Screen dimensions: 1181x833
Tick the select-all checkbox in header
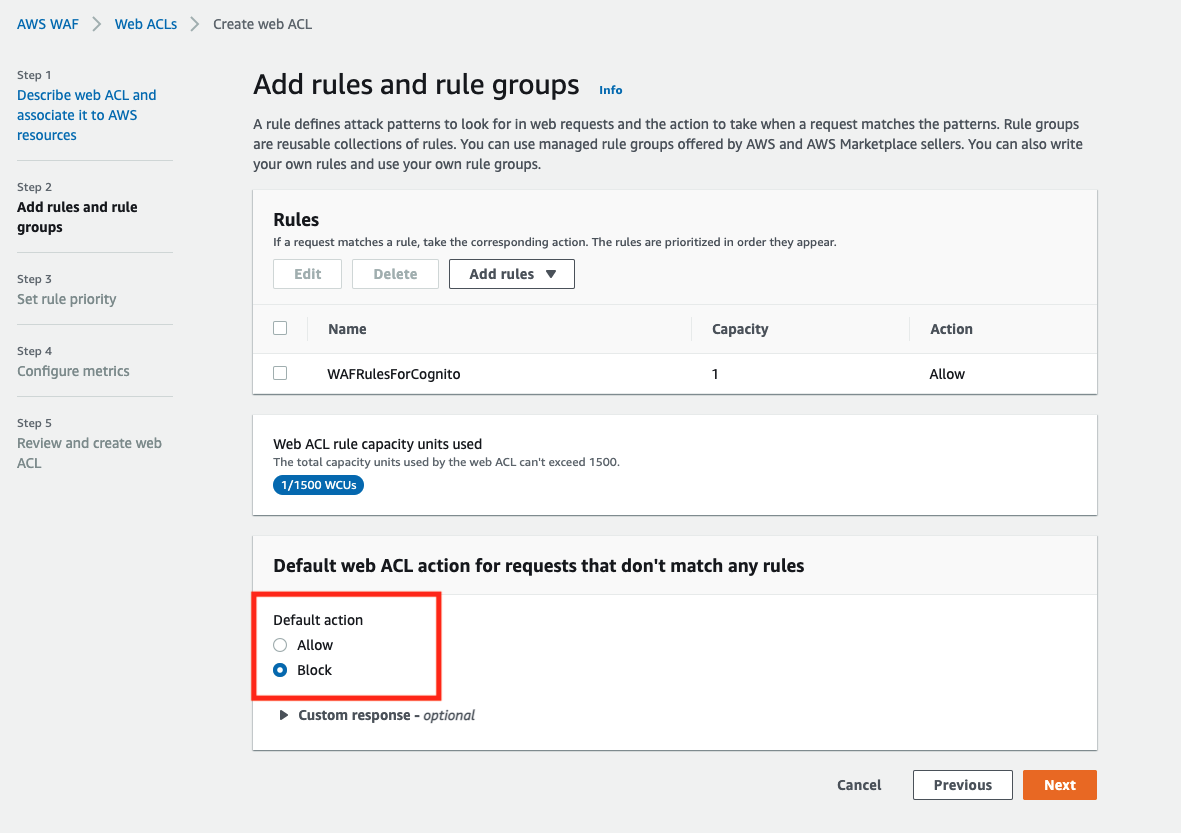(280, 328)
